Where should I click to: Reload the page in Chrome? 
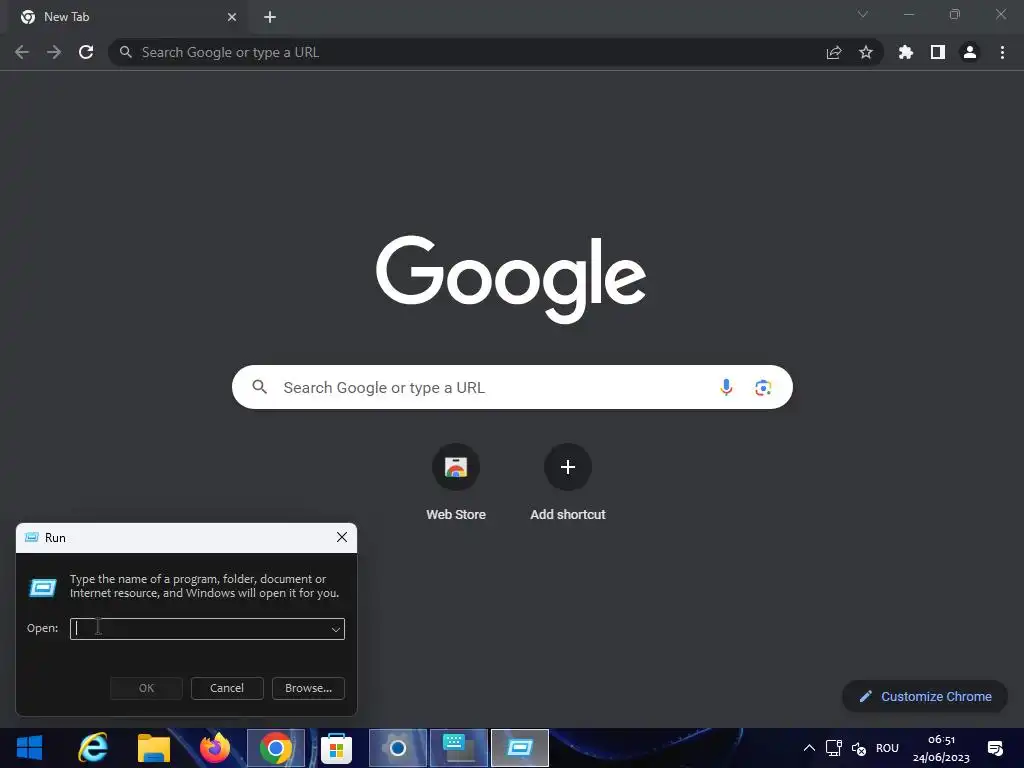86,52
